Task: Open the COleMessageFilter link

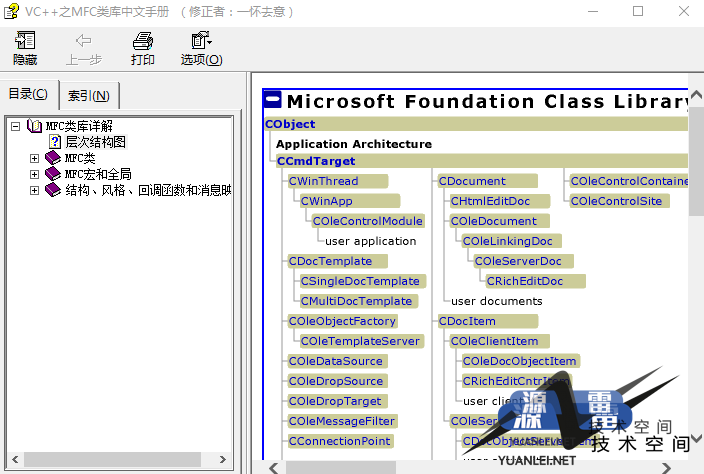Action: pos(342,421)
